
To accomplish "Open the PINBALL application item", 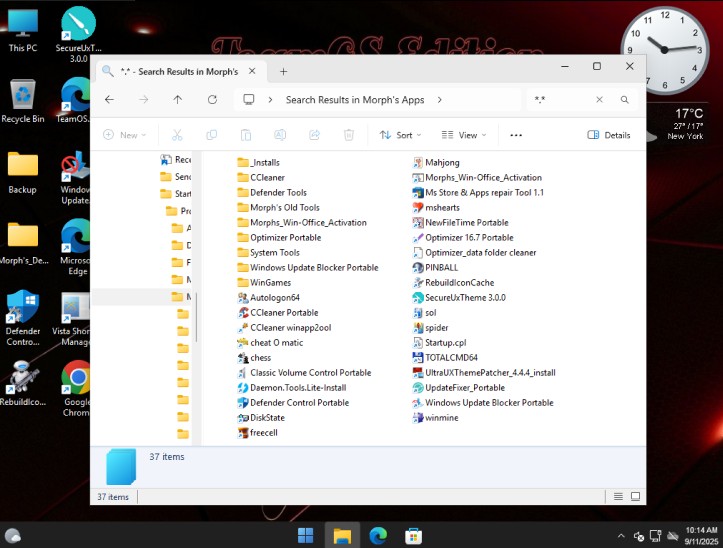I will click(435, 268).
